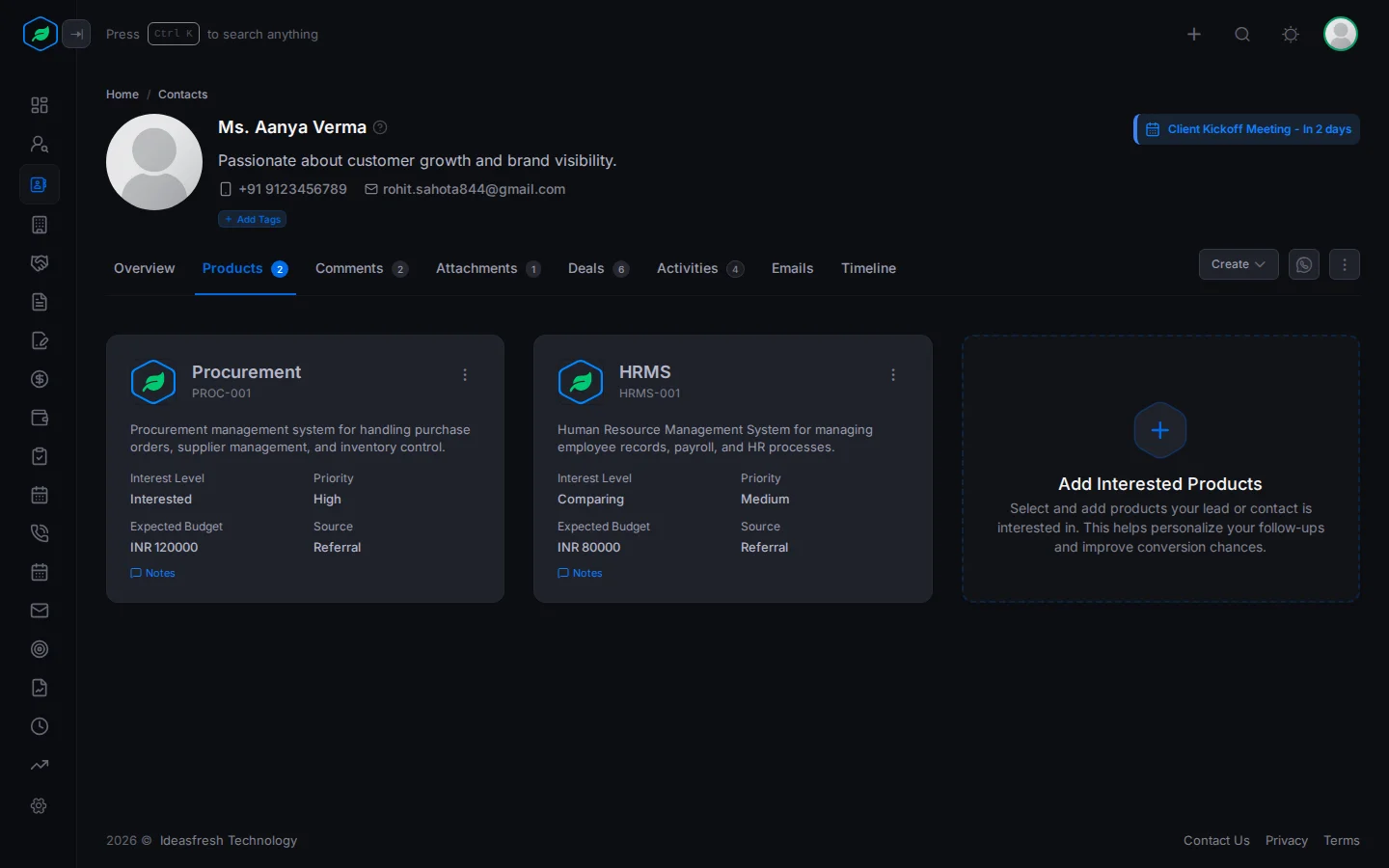Switch to the Overview tab
The image size is (1389, 868).
point(145,268)
